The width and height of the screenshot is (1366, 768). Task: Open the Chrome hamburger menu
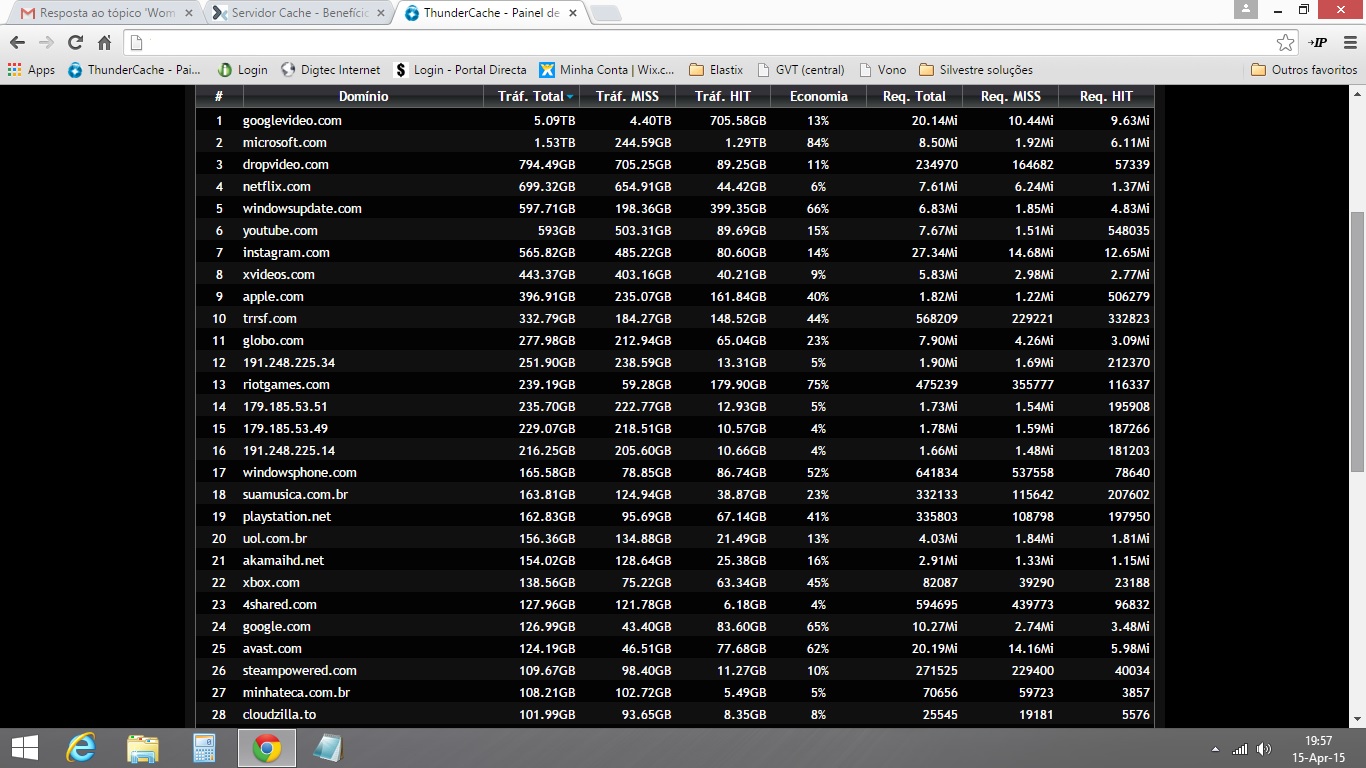point(1349,43)
